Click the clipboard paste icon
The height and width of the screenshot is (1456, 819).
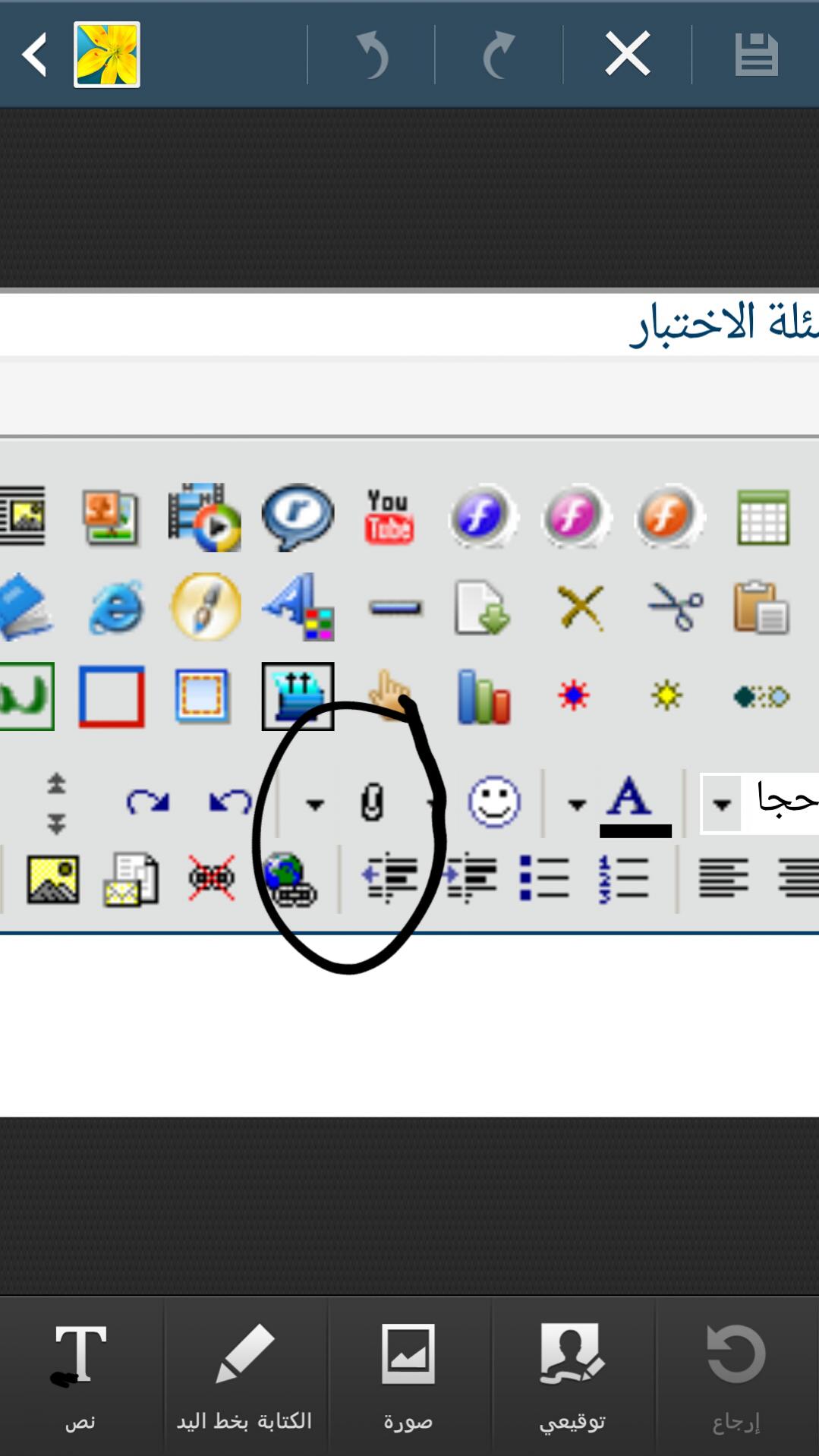(x=761, y=607)
